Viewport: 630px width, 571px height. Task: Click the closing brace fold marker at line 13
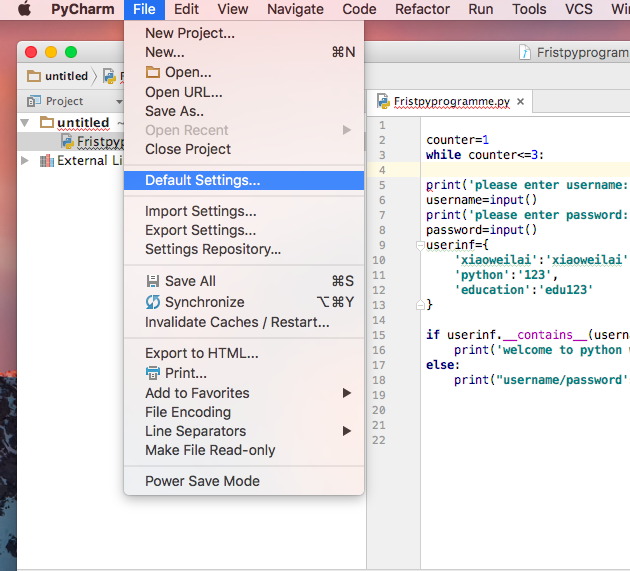click(x=420, y=305)
